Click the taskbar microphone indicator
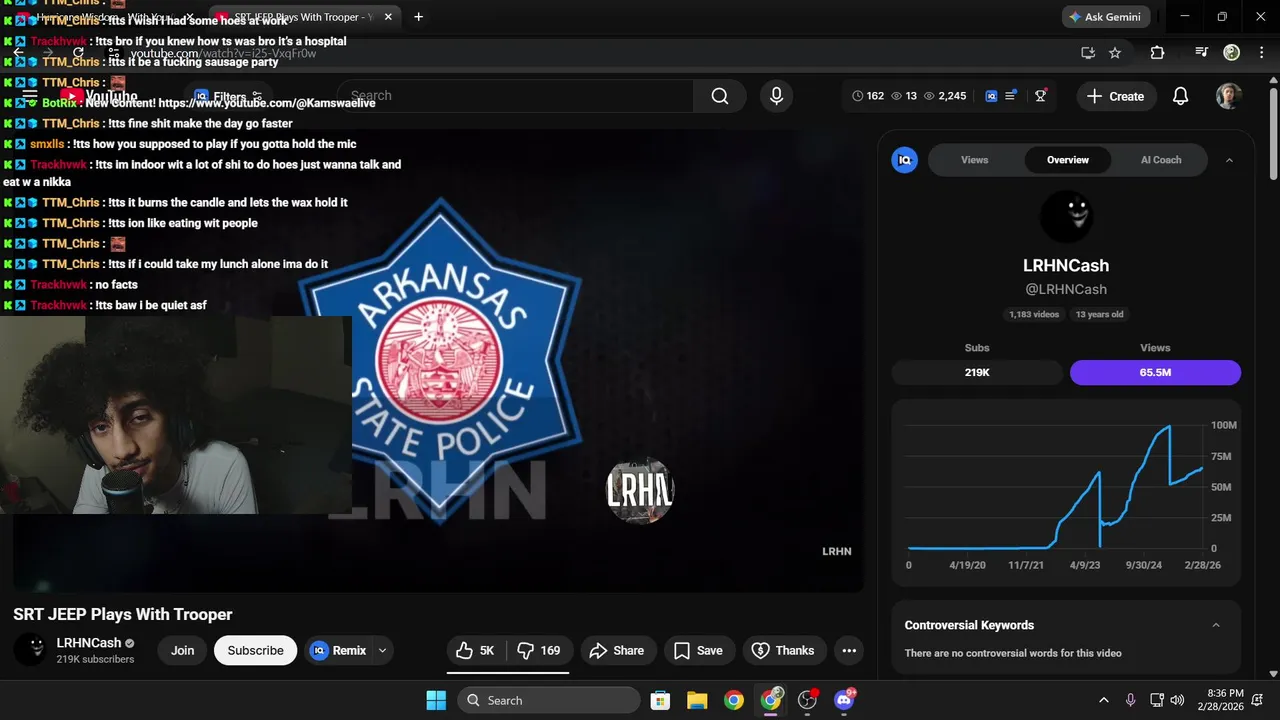Screen dimensions: 1280x720 click(x=1131, y=700)
